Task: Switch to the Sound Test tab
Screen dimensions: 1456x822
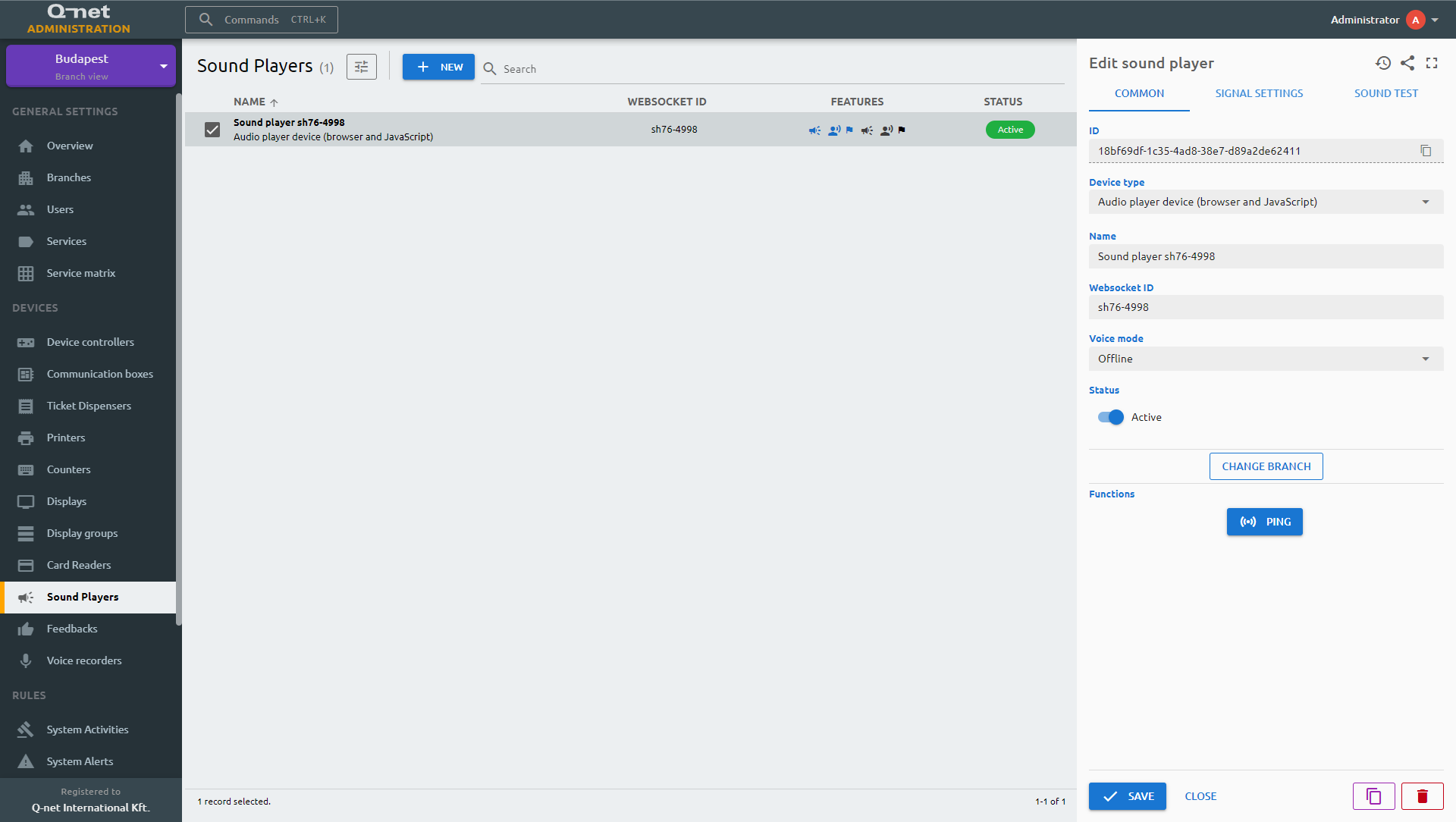Action: pyautogui.click(x=1386, y=92)
